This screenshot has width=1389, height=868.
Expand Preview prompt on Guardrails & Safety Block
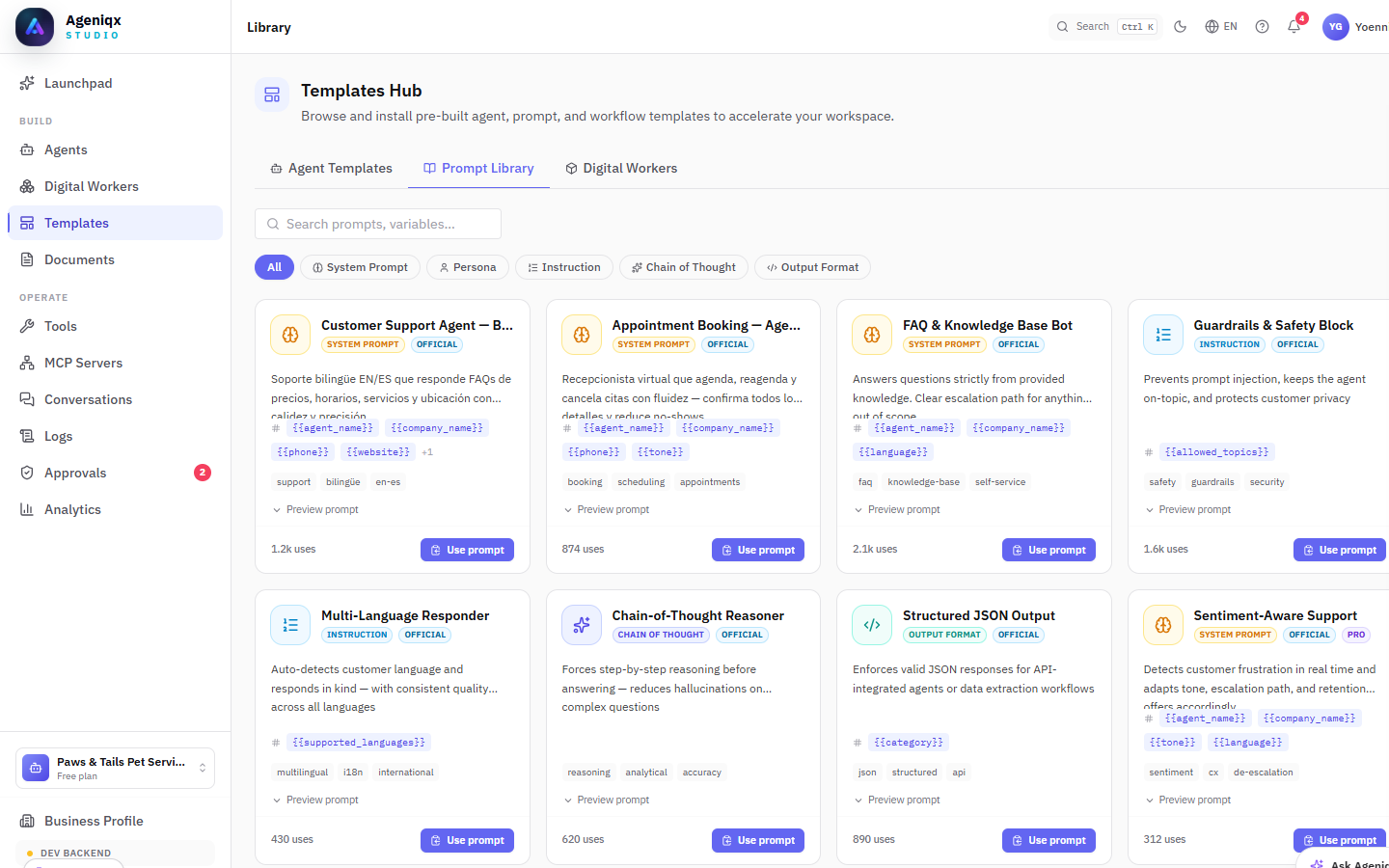point(1188,509)
